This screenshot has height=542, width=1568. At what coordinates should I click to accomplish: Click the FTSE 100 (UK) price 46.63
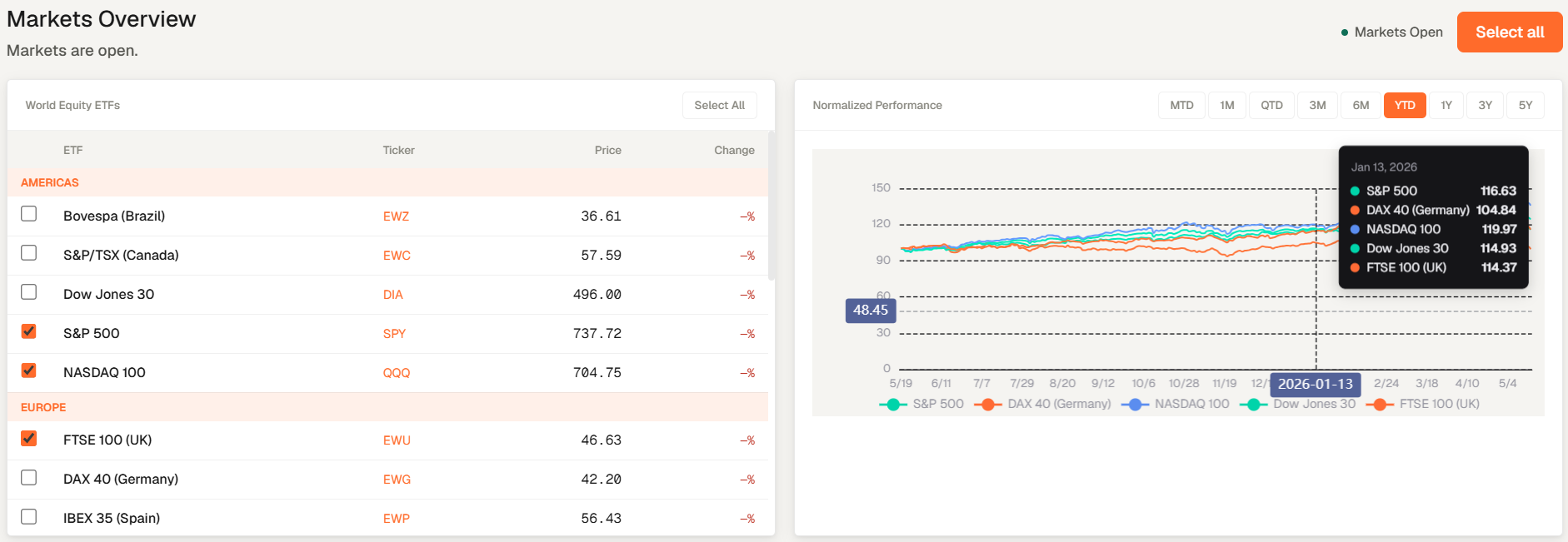pos(602,440)
